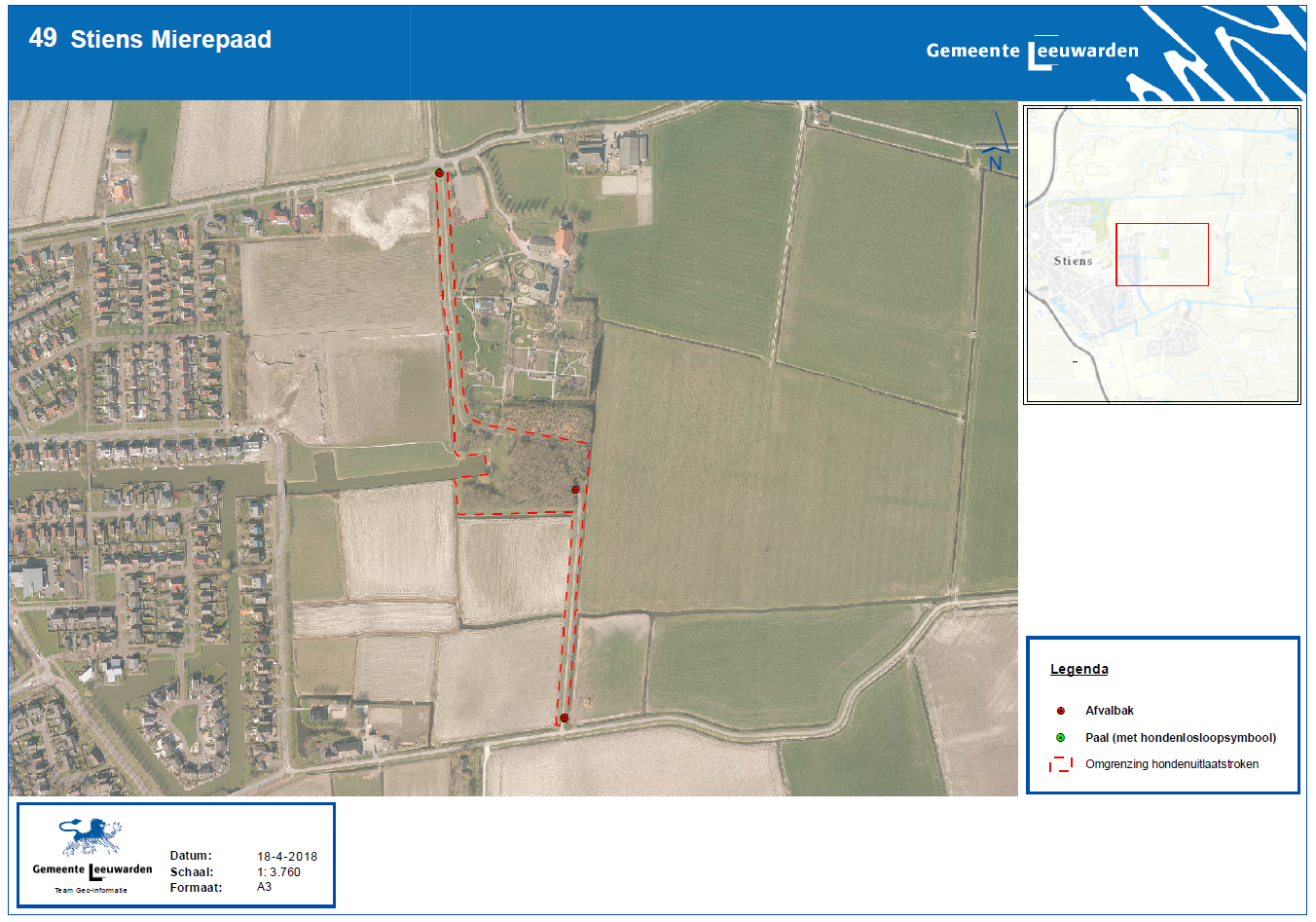1316x922 pixels.
Task: Click the 'Team Geo-informatie' text under the logo
Action: [x=91, y=890]
